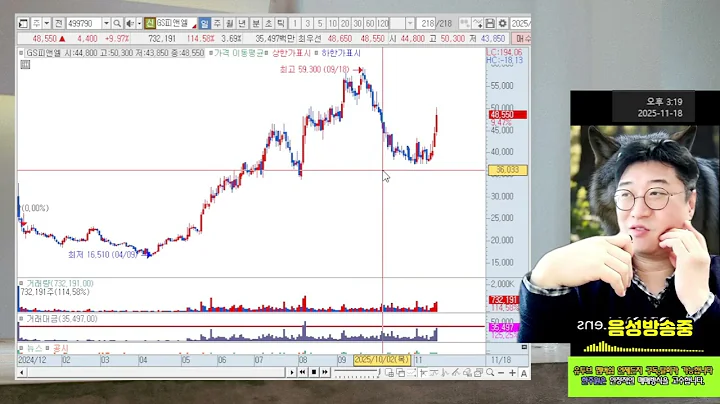Select the 분 minute chart tab

coord(256,23)
